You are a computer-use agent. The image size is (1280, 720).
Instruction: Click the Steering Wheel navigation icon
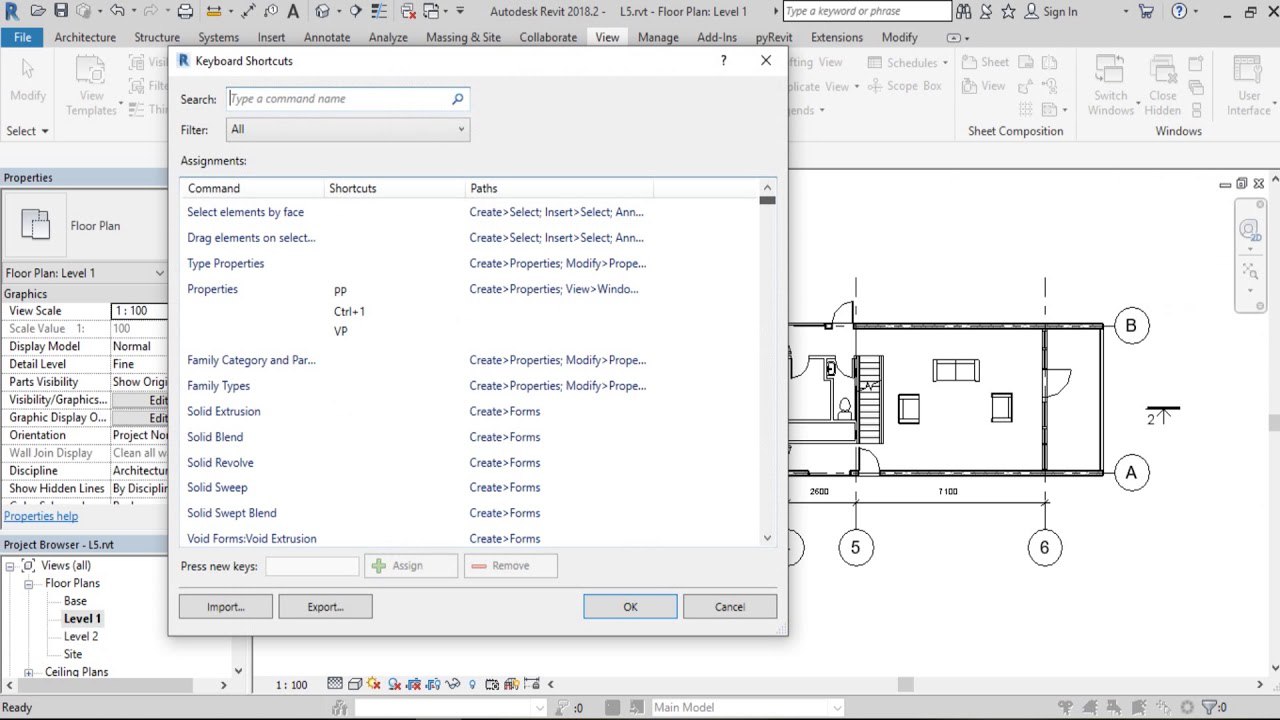click(1250, 231)
